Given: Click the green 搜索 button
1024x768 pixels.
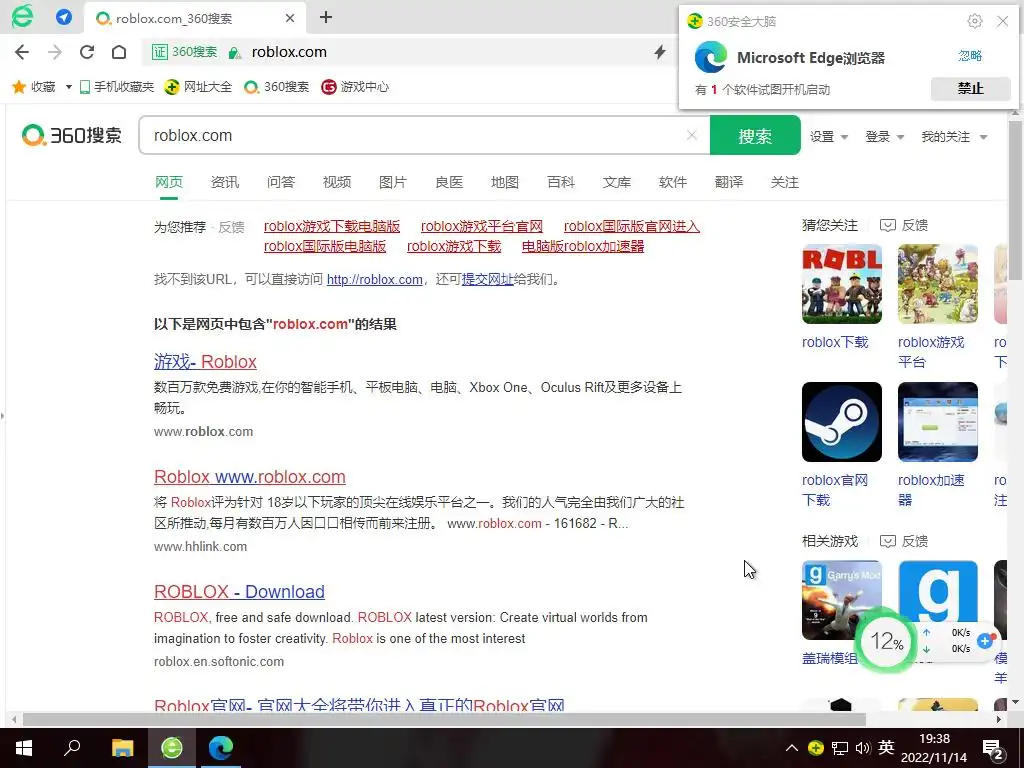Looking at the screenshot, I should tap(755, 135).
